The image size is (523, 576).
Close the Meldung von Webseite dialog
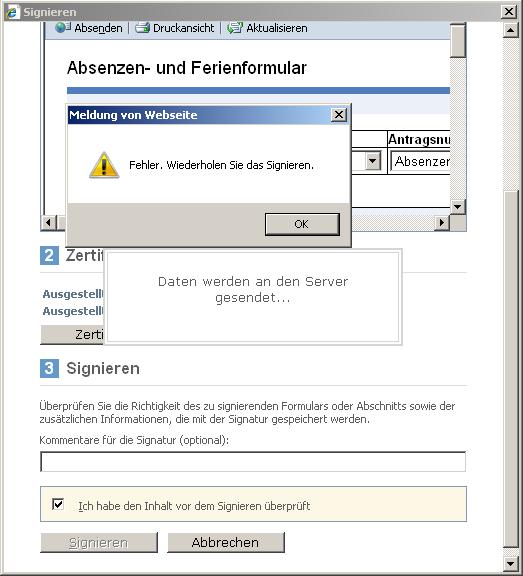coord(339,115)
